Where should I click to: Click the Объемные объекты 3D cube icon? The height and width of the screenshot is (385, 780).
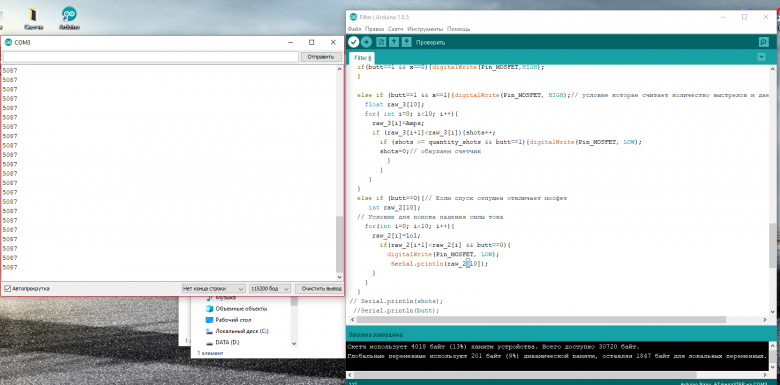point(209,309)
